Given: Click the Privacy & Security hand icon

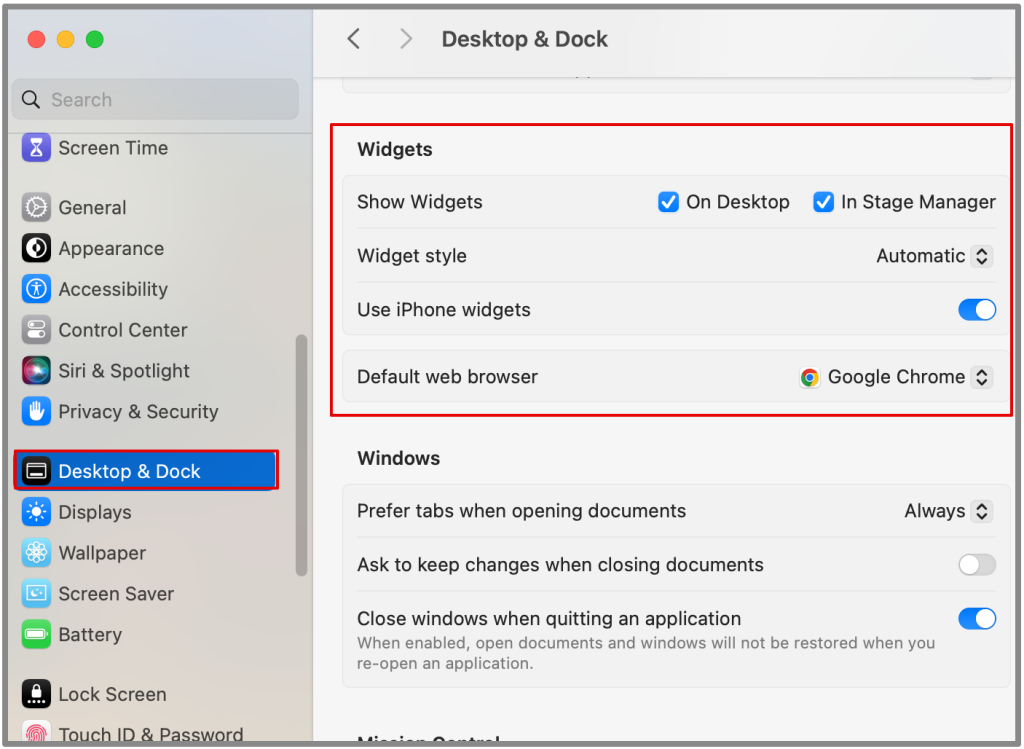Looking at the screenshot, I should pos(36,411).
